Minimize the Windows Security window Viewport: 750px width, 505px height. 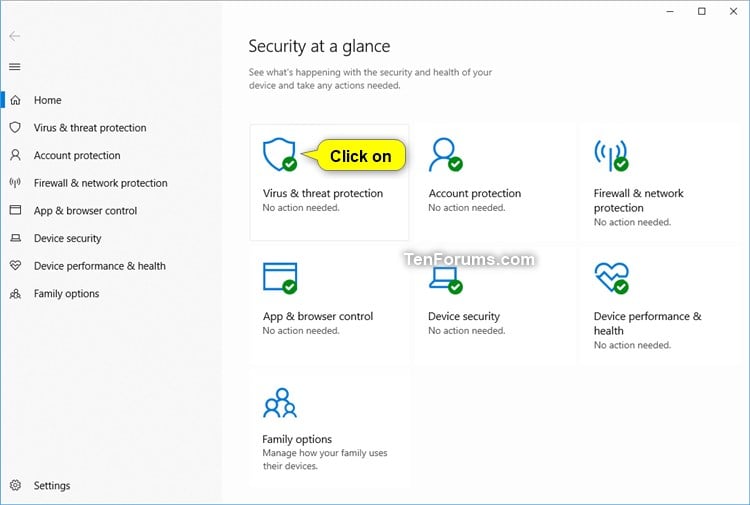tap(670, 11)
